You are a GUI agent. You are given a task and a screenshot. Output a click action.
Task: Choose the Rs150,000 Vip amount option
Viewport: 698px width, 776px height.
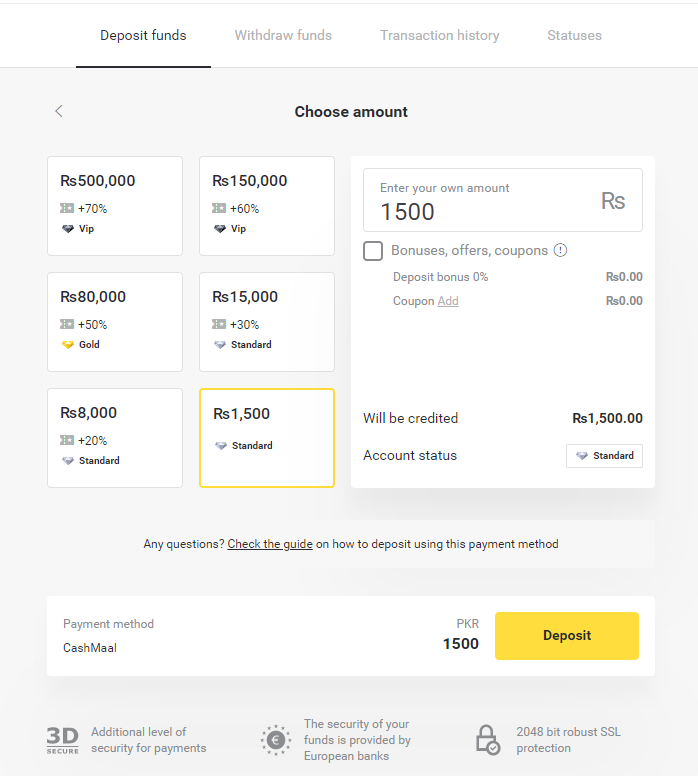tap(267, 206)
